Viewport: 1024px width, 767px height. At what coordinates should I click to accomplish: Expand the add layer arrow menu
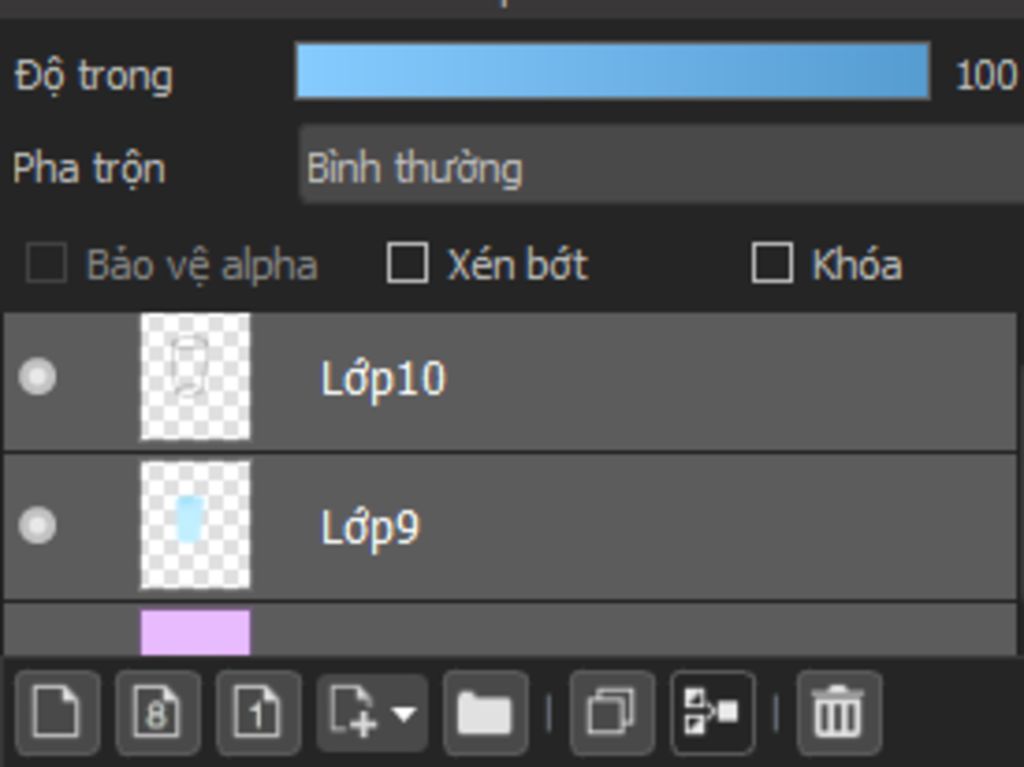(x=405, y=713)
